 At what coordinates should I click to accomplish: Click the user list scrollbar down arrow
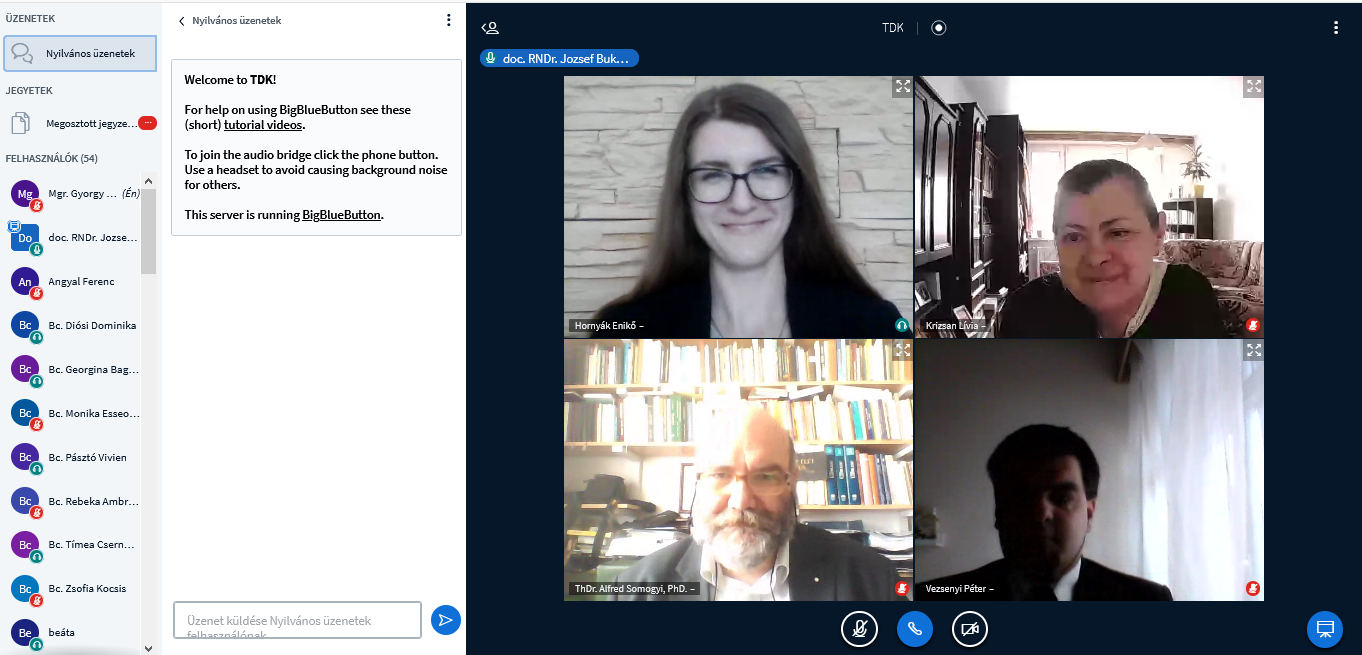point(148,648)
